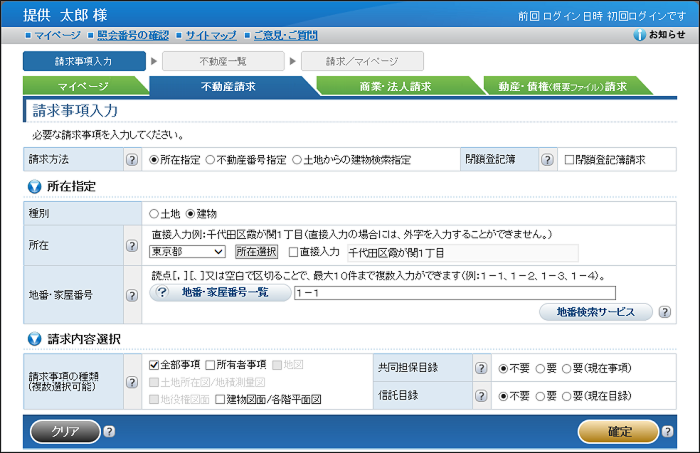Open ご意見・ご質問 link

pyautogui.click(x=285, y=35)
